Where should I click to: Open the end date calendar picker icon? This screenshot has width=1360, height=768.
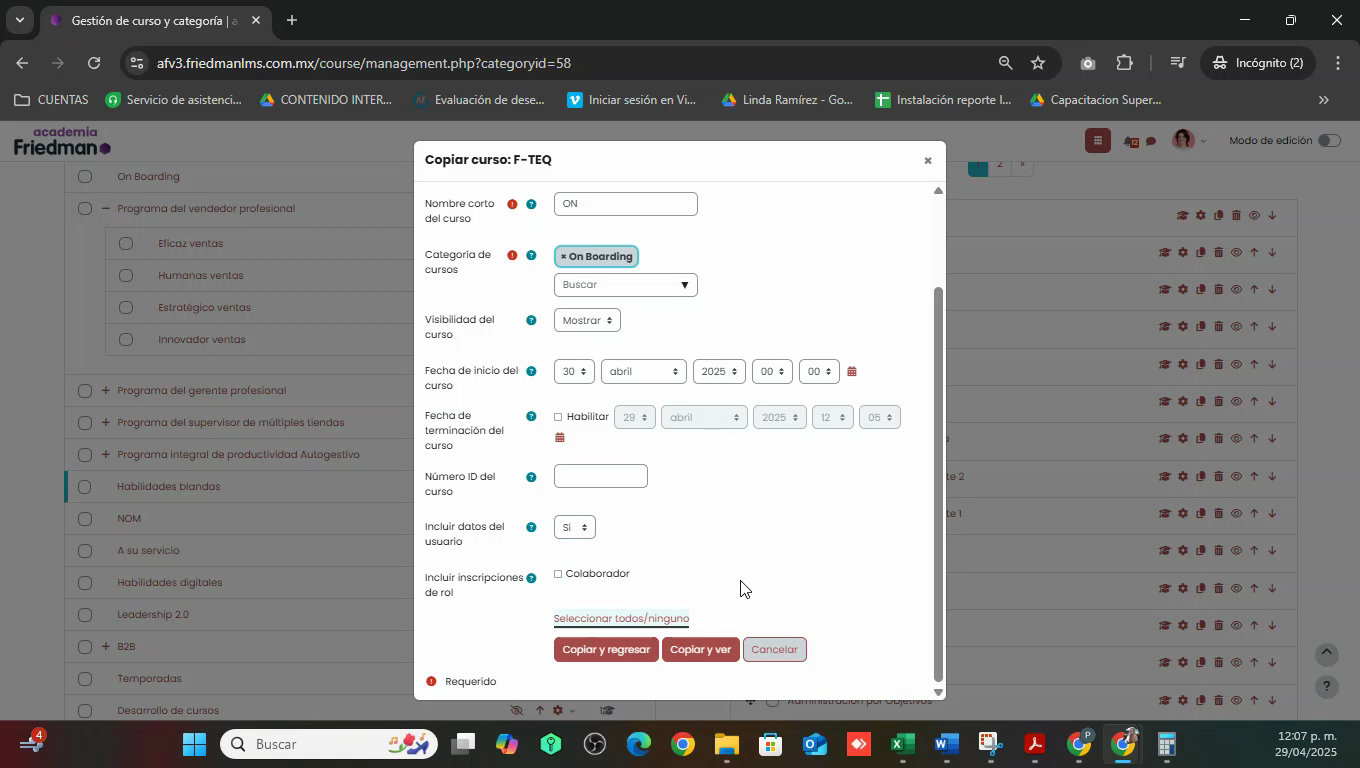tap(560, 437)
